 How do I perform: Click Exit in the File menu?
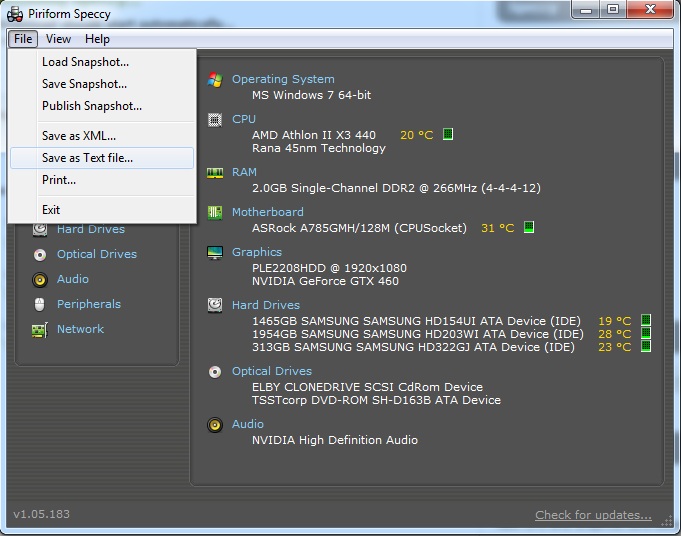102,210
